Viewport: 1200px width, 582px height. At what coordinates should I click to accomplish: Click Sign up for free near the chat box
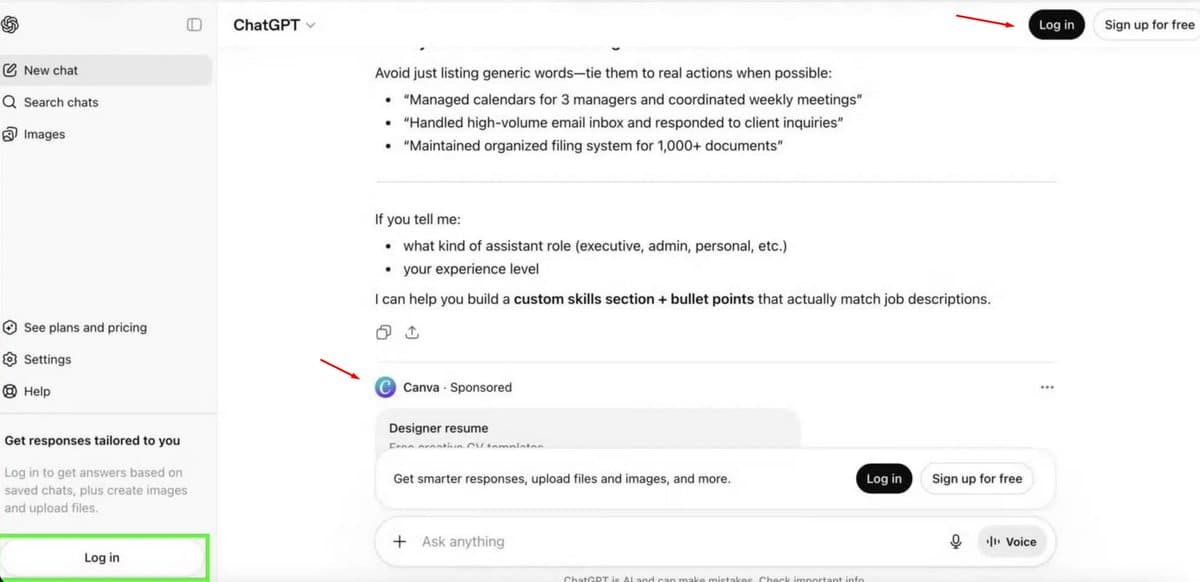pyautogui.click(x=977, y=478)
